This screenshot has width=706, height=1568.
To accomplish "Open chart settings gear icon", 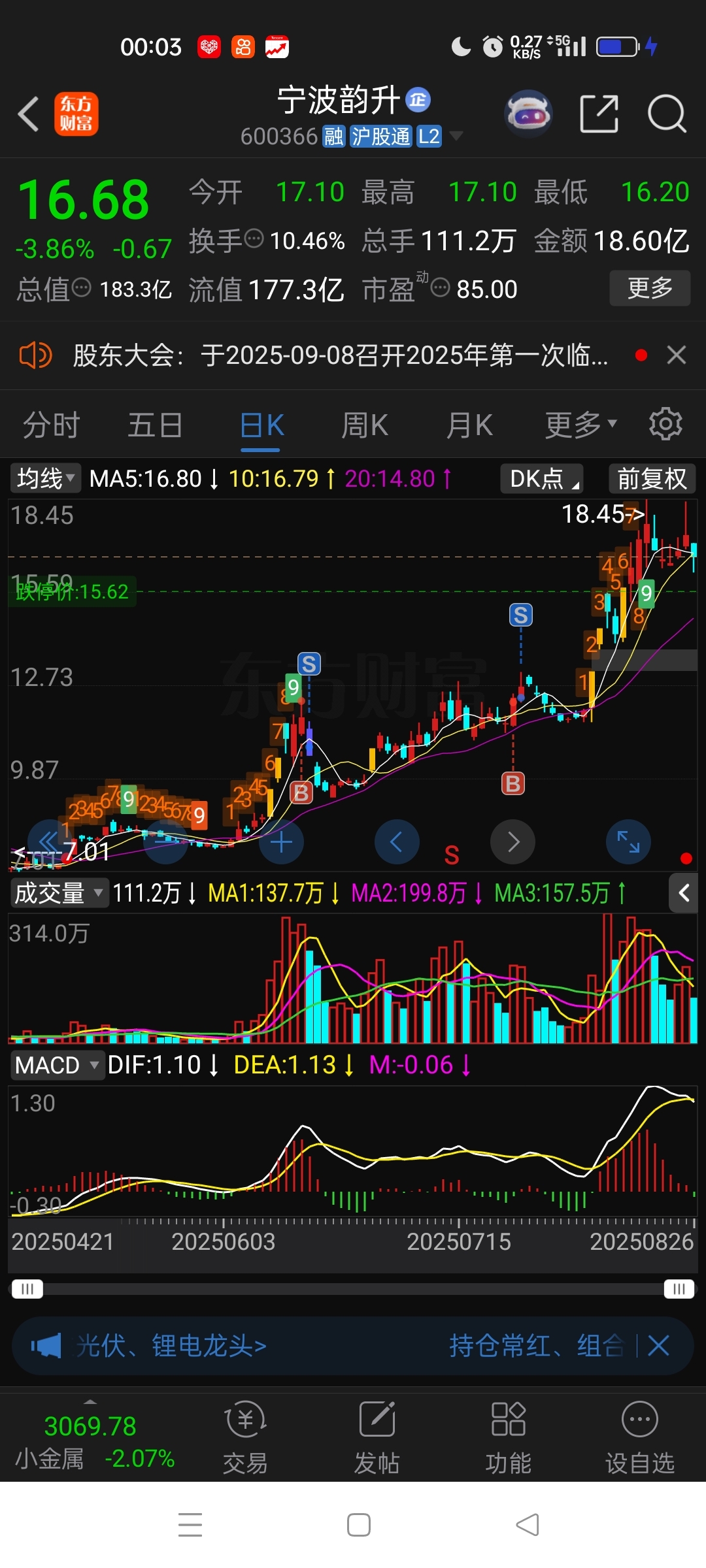I will pyautogui.click(x=665, y=424).
